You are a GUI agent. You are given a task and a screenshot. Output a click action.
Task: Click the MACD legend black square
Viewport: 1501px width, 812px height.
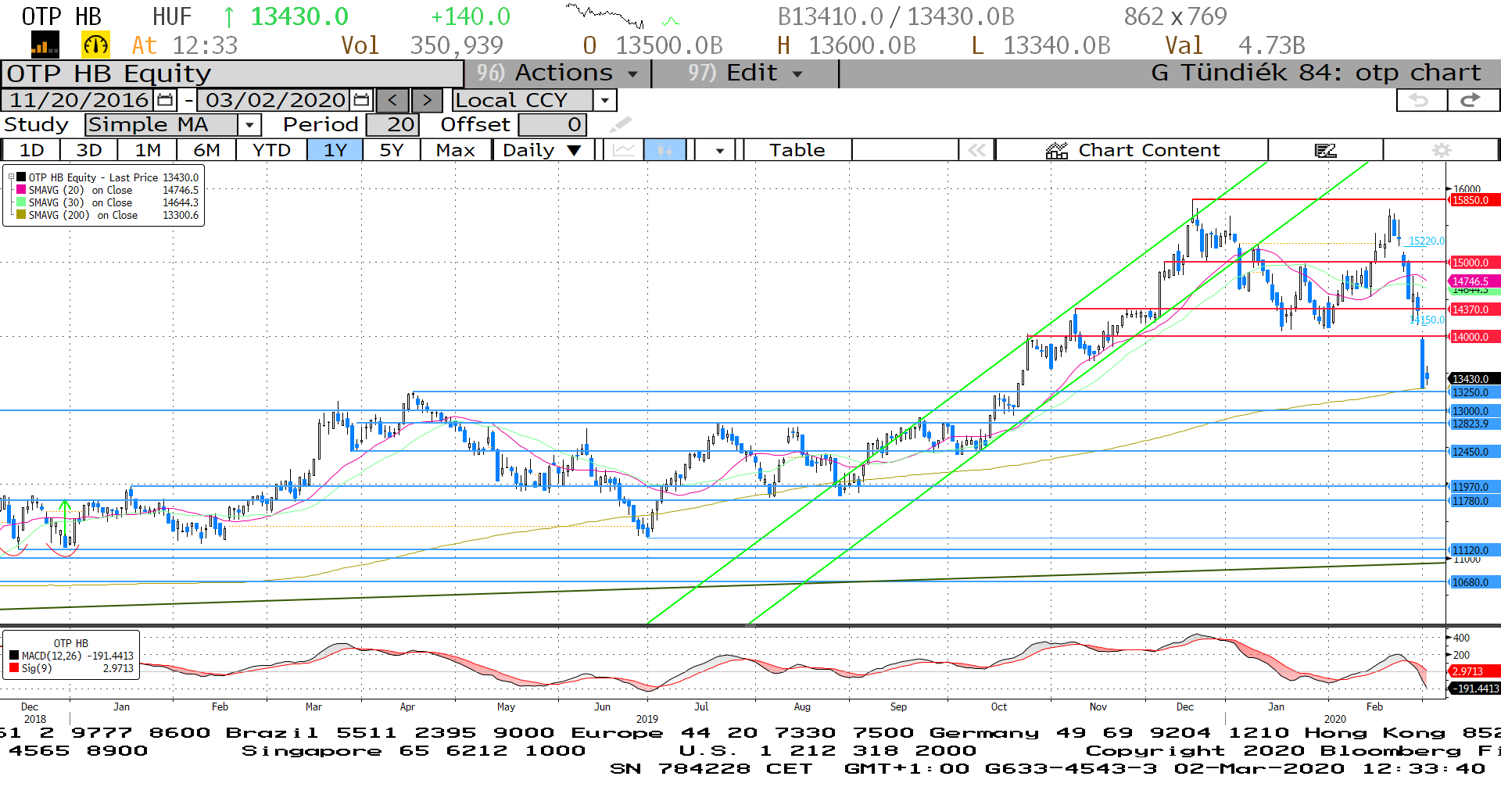tap(14, 656)
